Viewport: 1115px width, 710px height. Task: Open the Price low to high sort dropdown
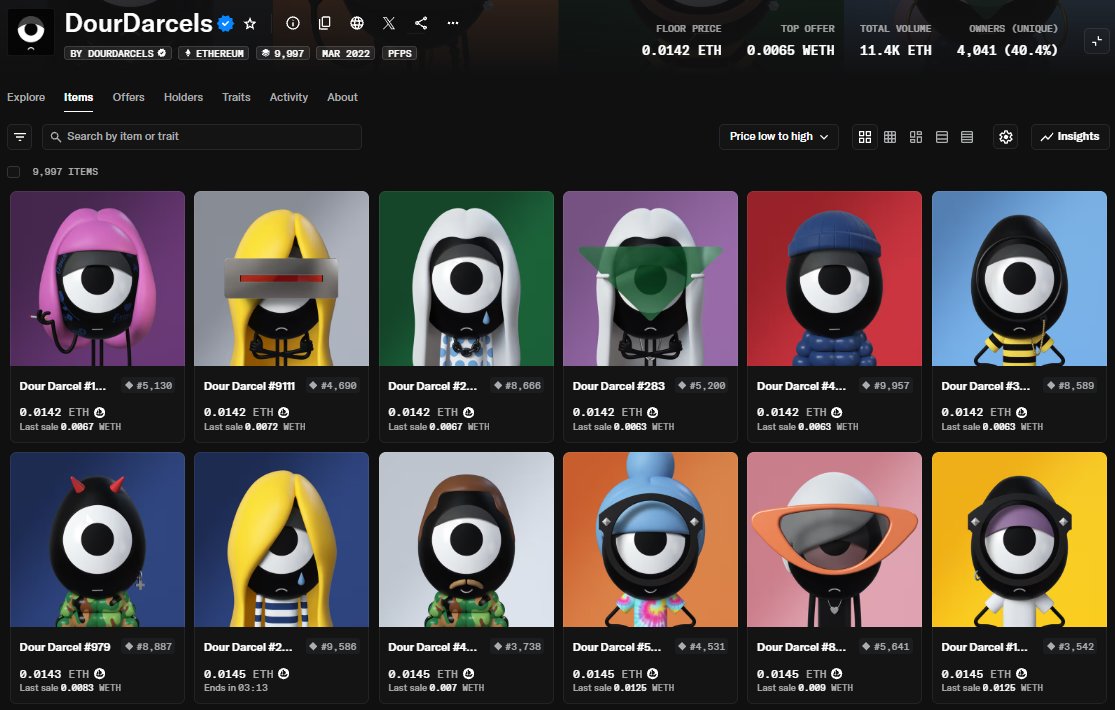tap(779, 137)
